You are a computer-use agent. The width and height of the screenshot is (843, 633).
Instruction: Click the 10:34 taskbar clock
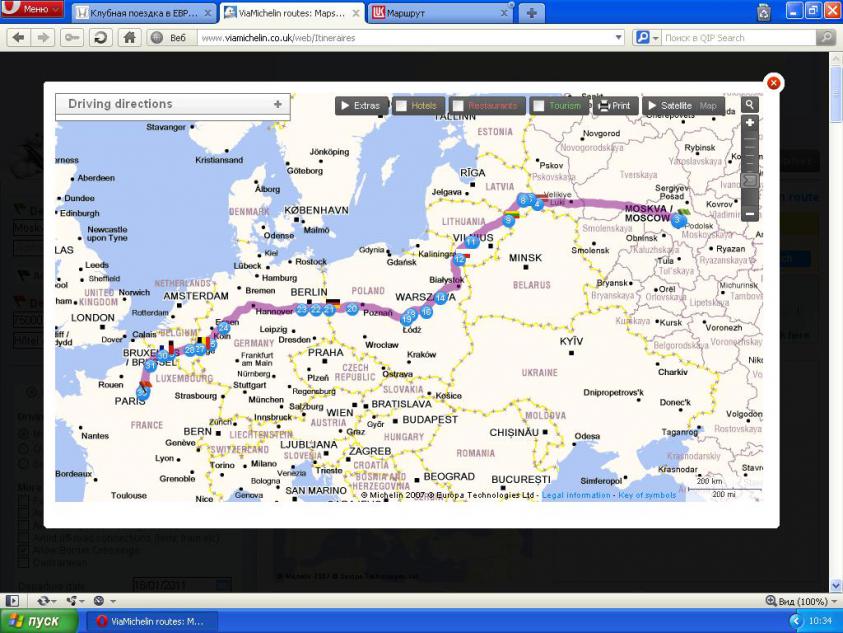820,621
